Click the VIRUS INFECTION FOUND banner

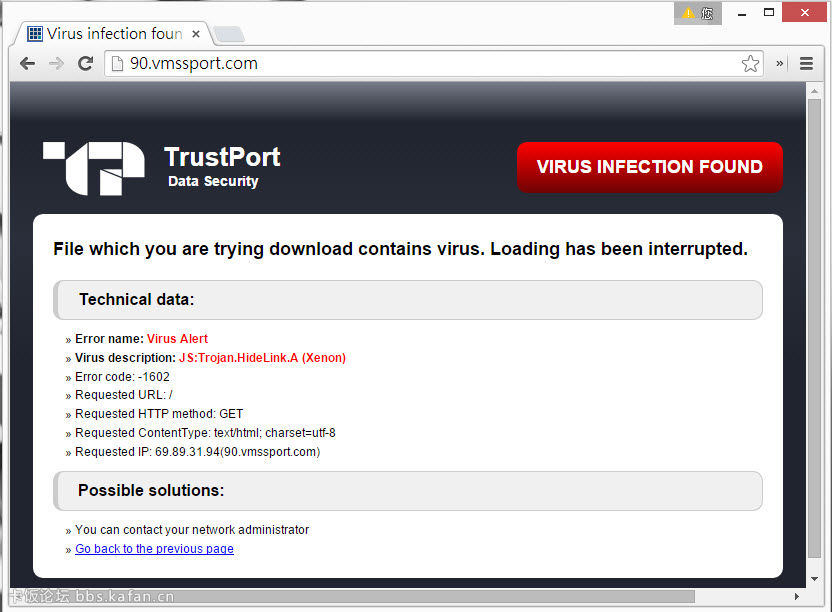coord(649,167)
